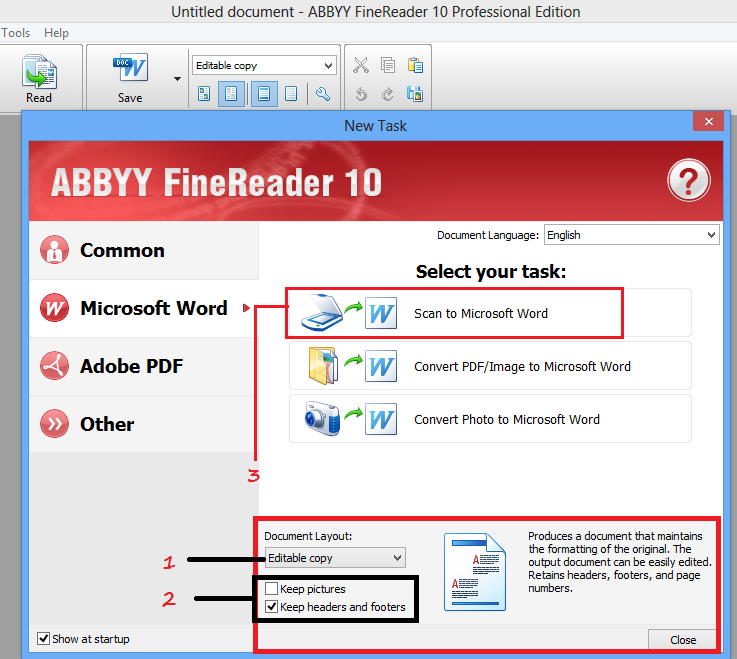Click the red W Microsoft Word icon
Screen dimensions: 737x659
(x=55, y=308)
